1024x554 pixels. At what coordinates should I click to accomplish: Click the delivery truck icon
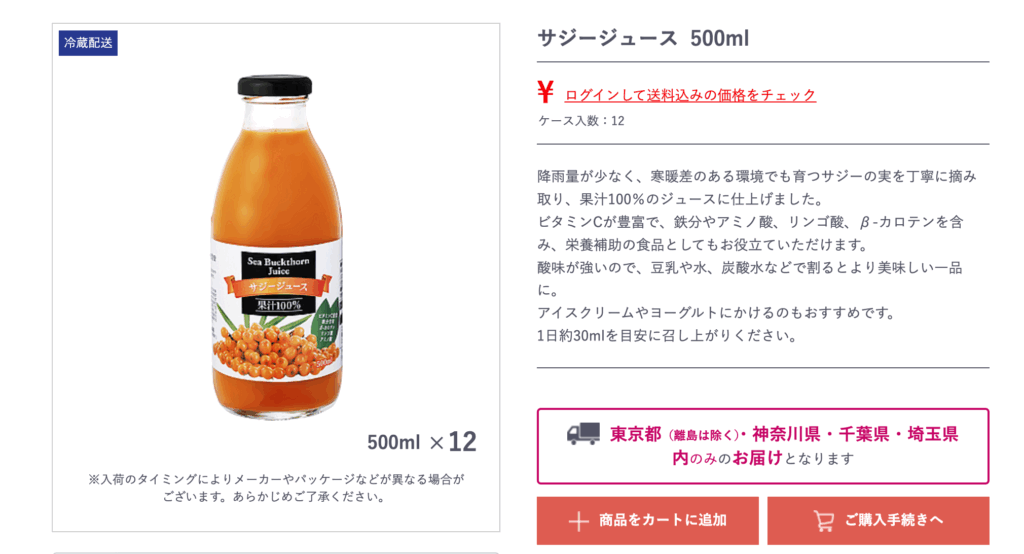pos(583,434)
